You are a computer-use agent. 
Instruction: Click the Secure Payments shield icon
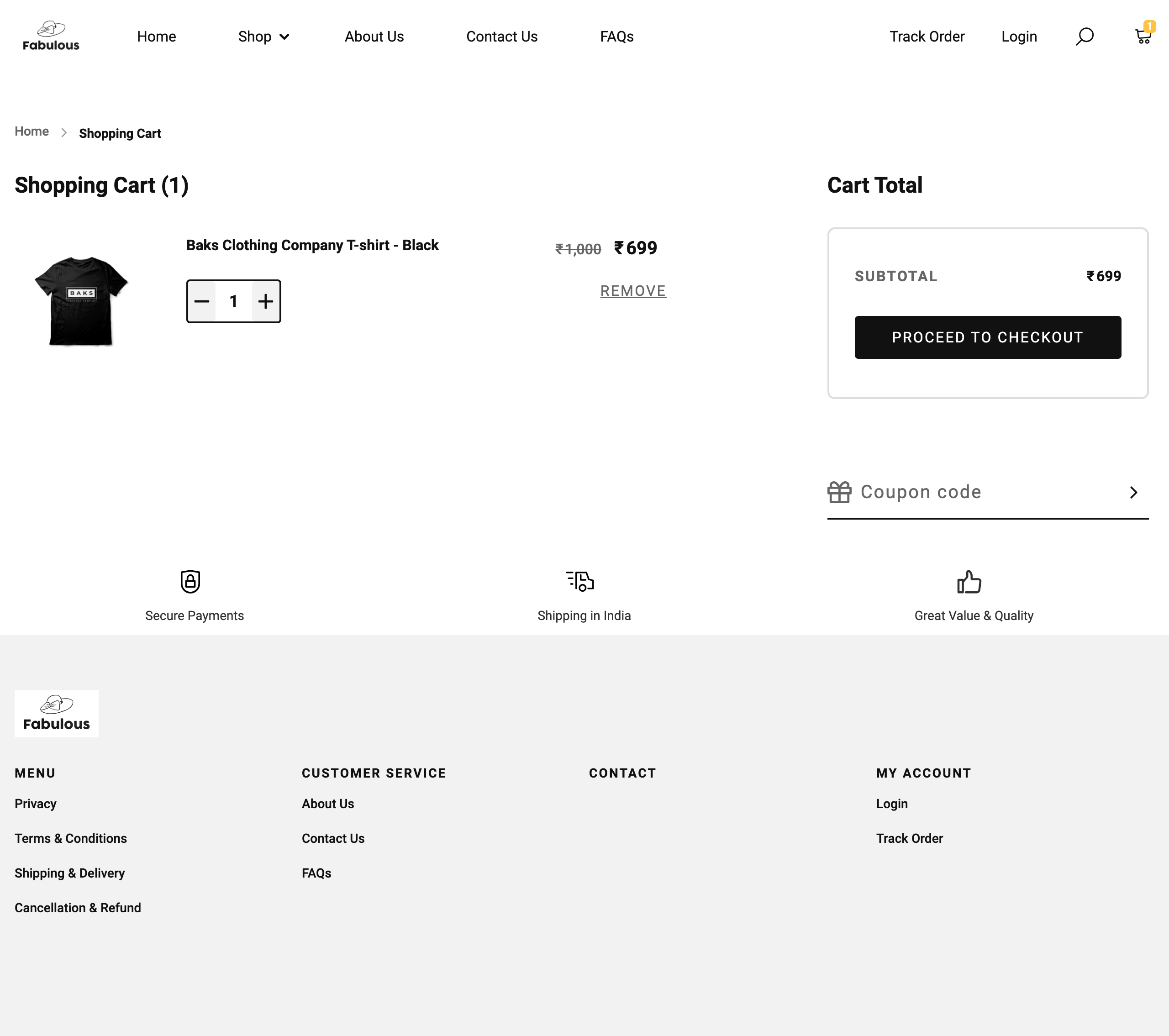tap(190, 581)
